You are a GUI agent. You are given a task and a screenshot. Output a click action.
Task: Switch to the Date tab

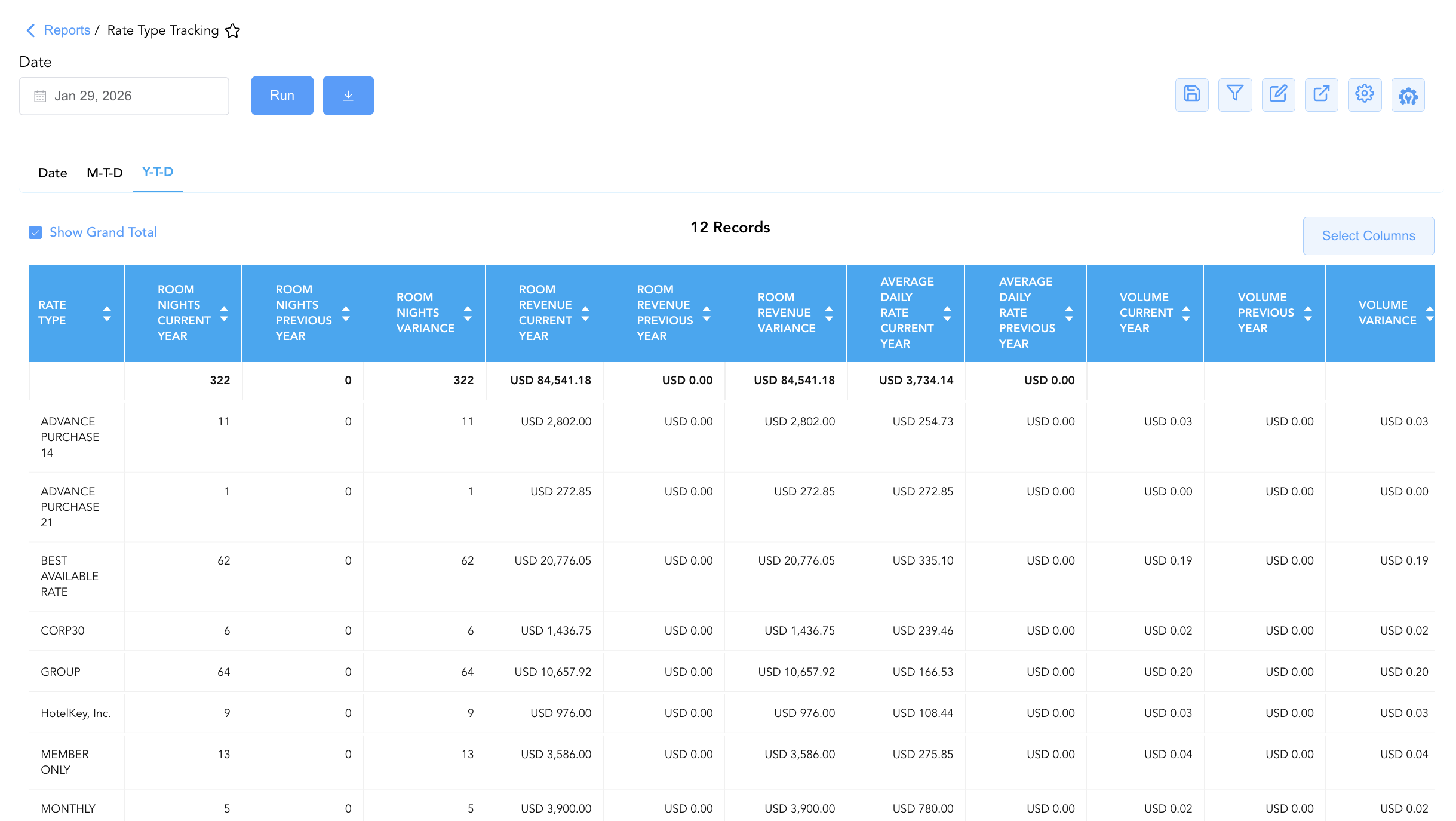pos(53,173)
